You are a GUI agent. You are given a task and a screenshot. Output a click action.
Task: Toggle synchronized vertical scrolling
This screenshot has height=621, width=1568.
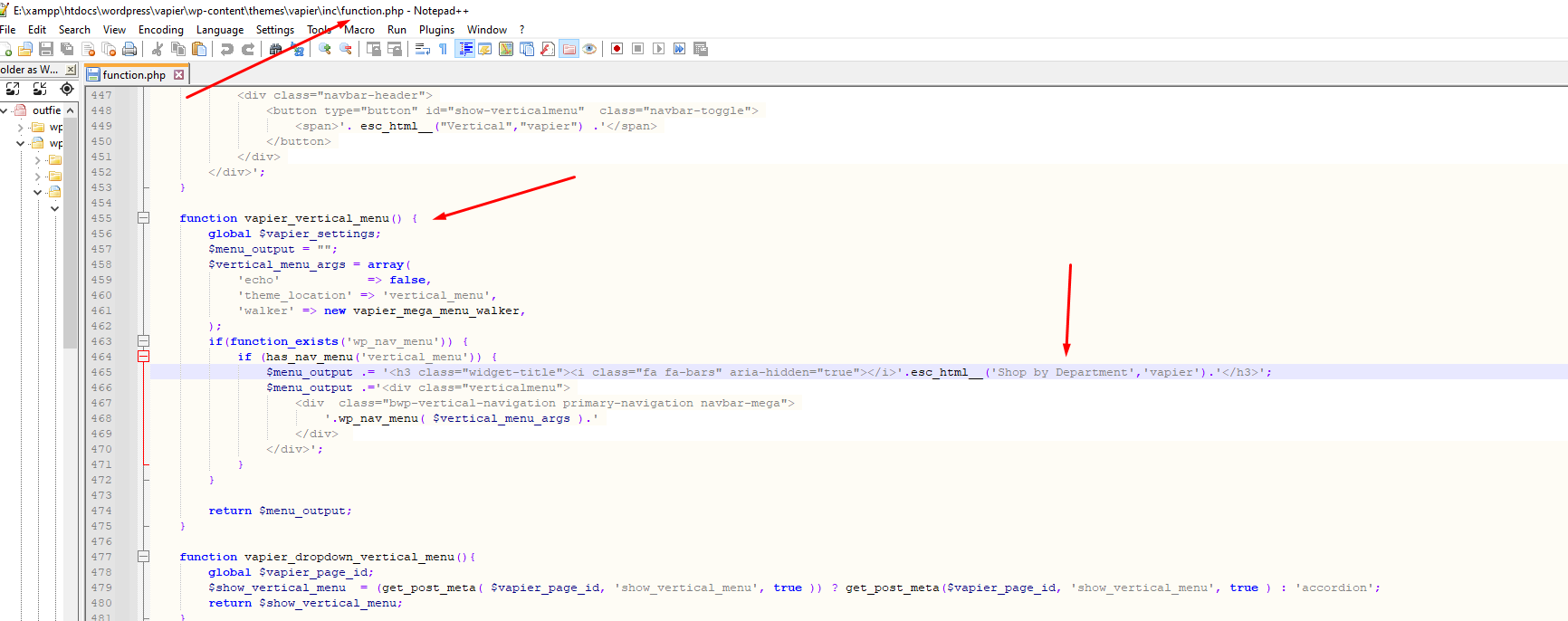click(x=374, y=49)
